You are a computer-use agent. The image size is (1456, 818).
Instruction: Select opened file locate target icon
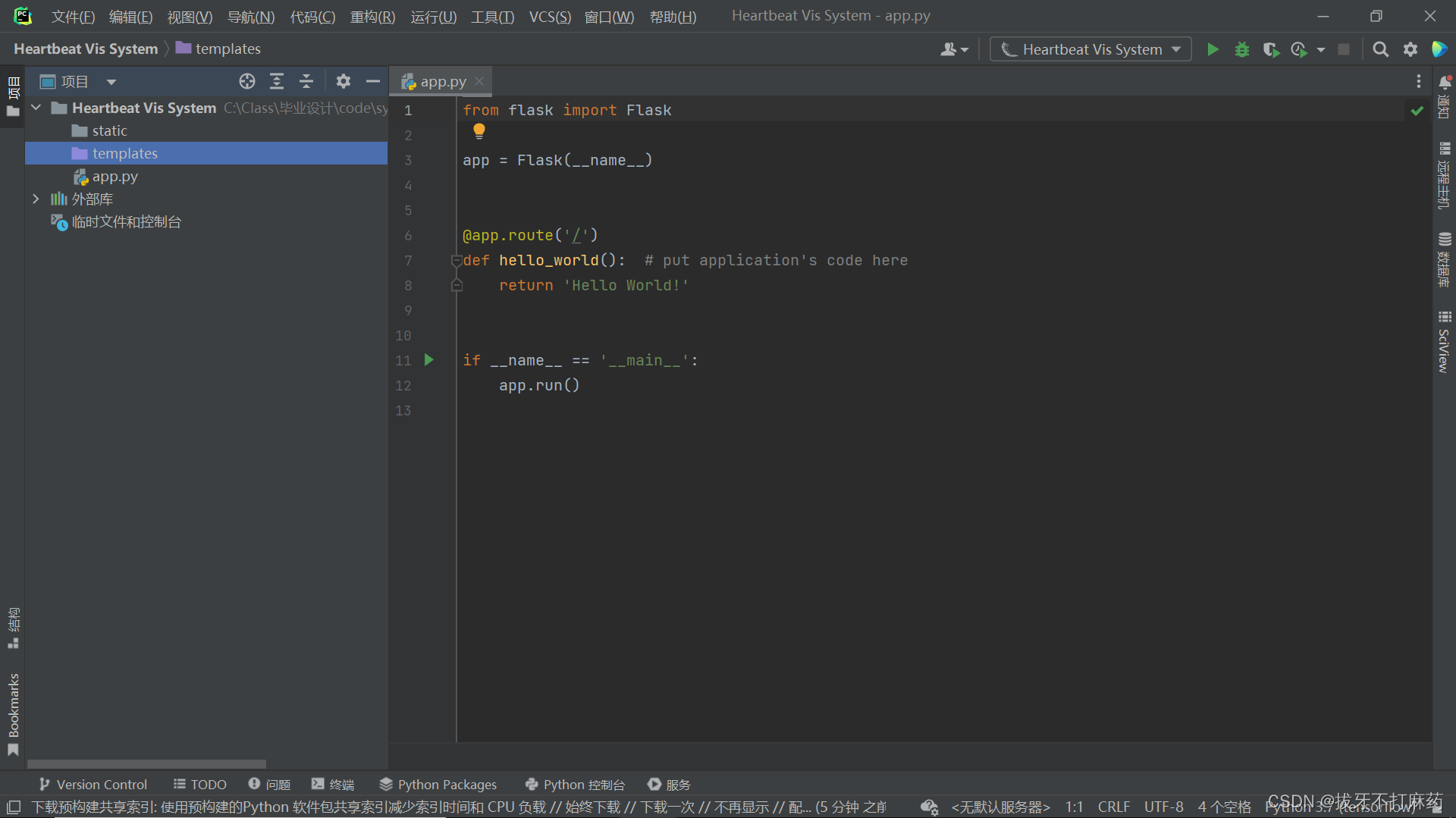click(246, 81)
